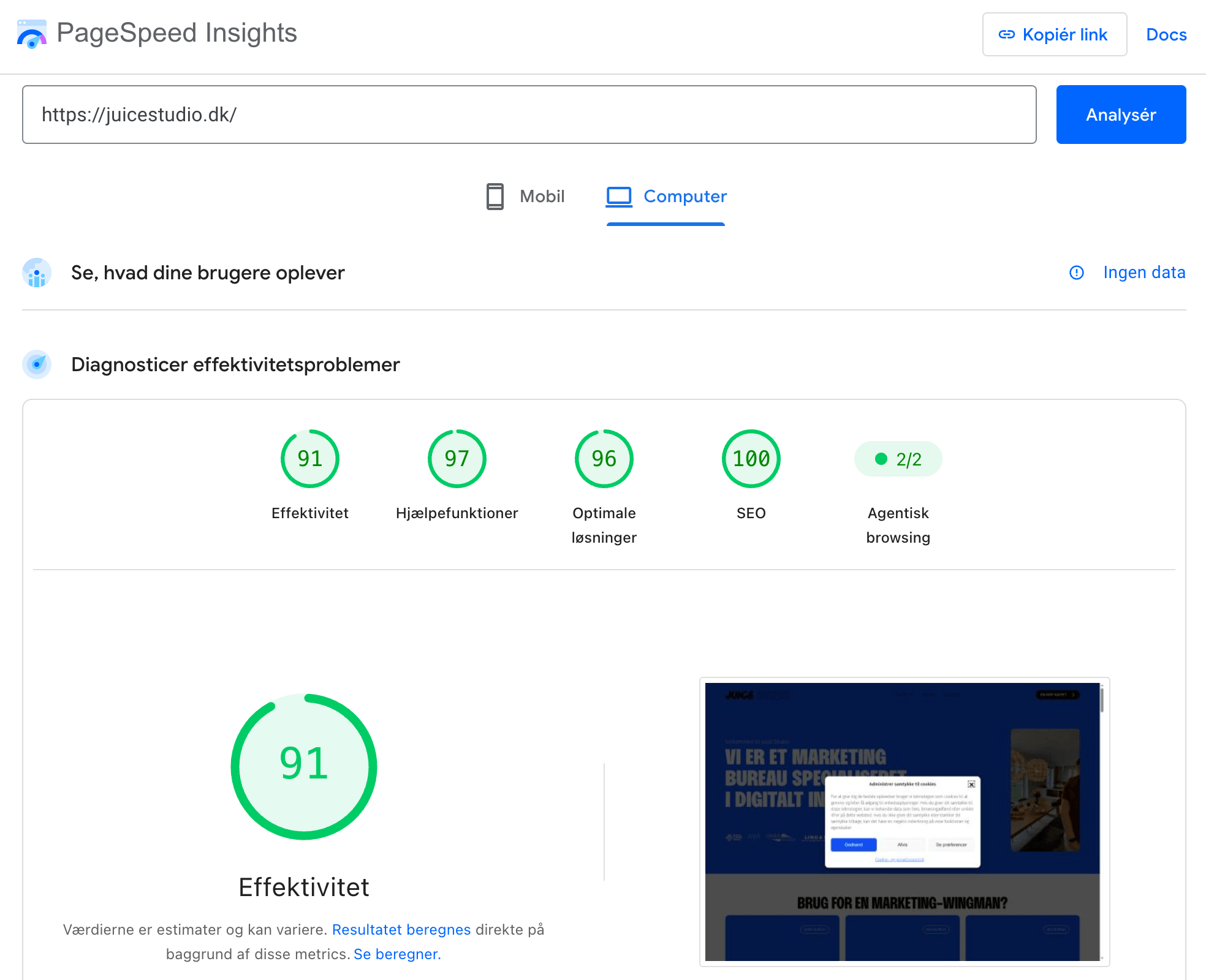The image size is (1206, 980).
Task: Jump to SEO score 100 gauge
Action: point(751,459)
